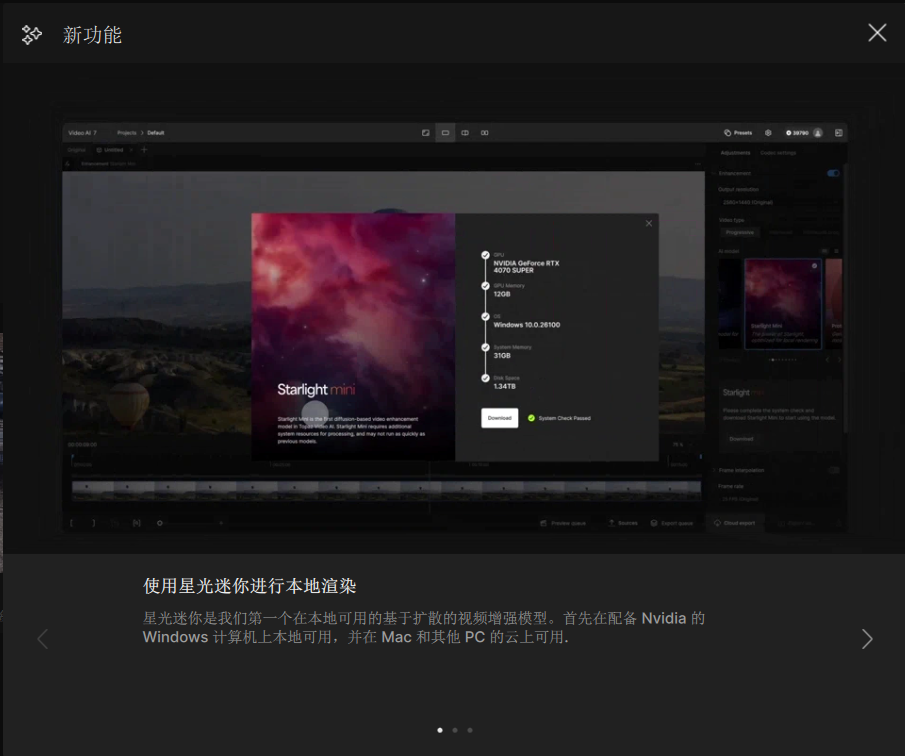Click the Cloud export icon button
Viewport: 905px width, 756px height.
[717, 523]
